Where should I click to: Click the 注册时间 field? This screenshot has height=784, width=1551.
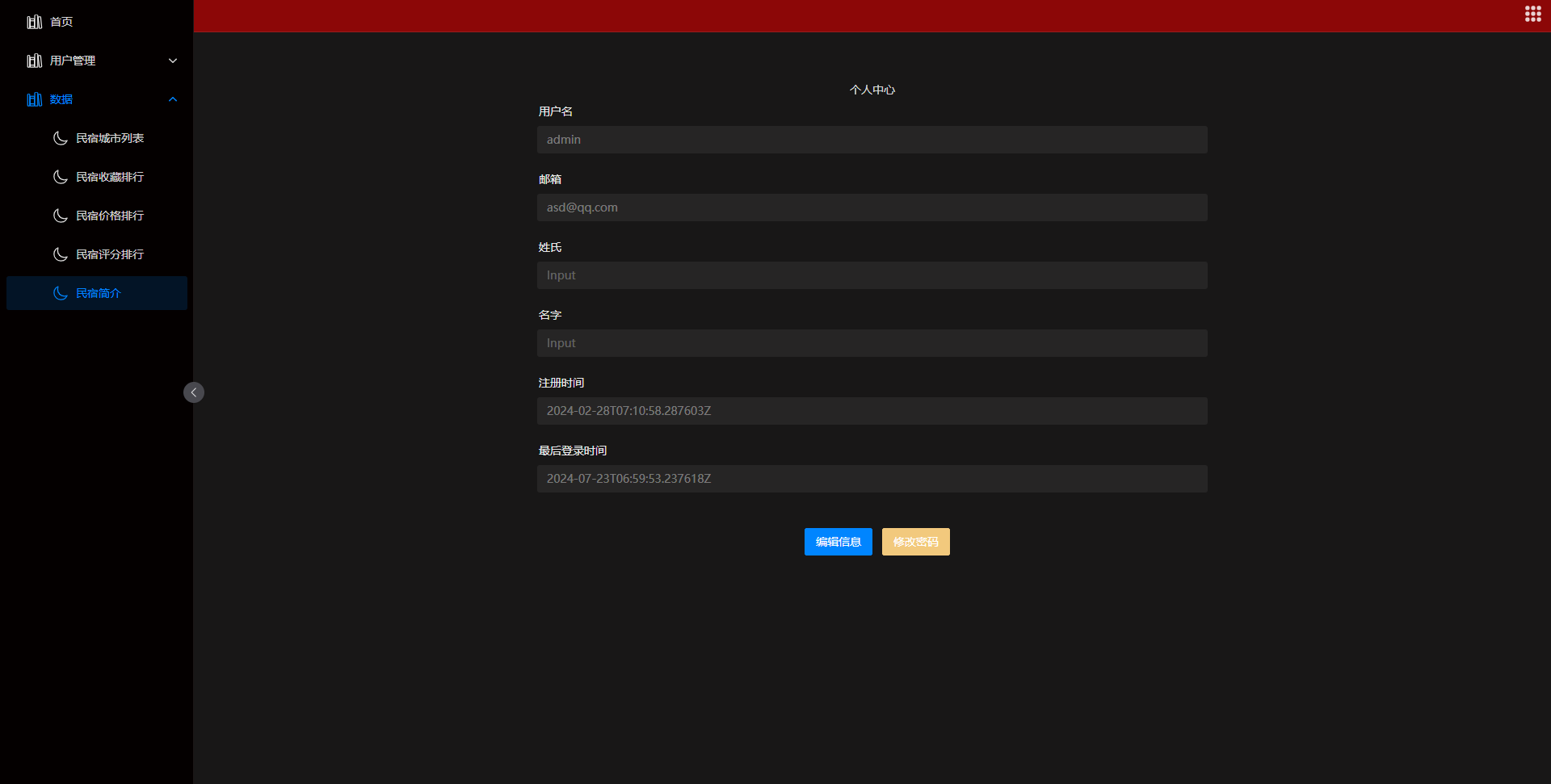[x=872, y=411]
